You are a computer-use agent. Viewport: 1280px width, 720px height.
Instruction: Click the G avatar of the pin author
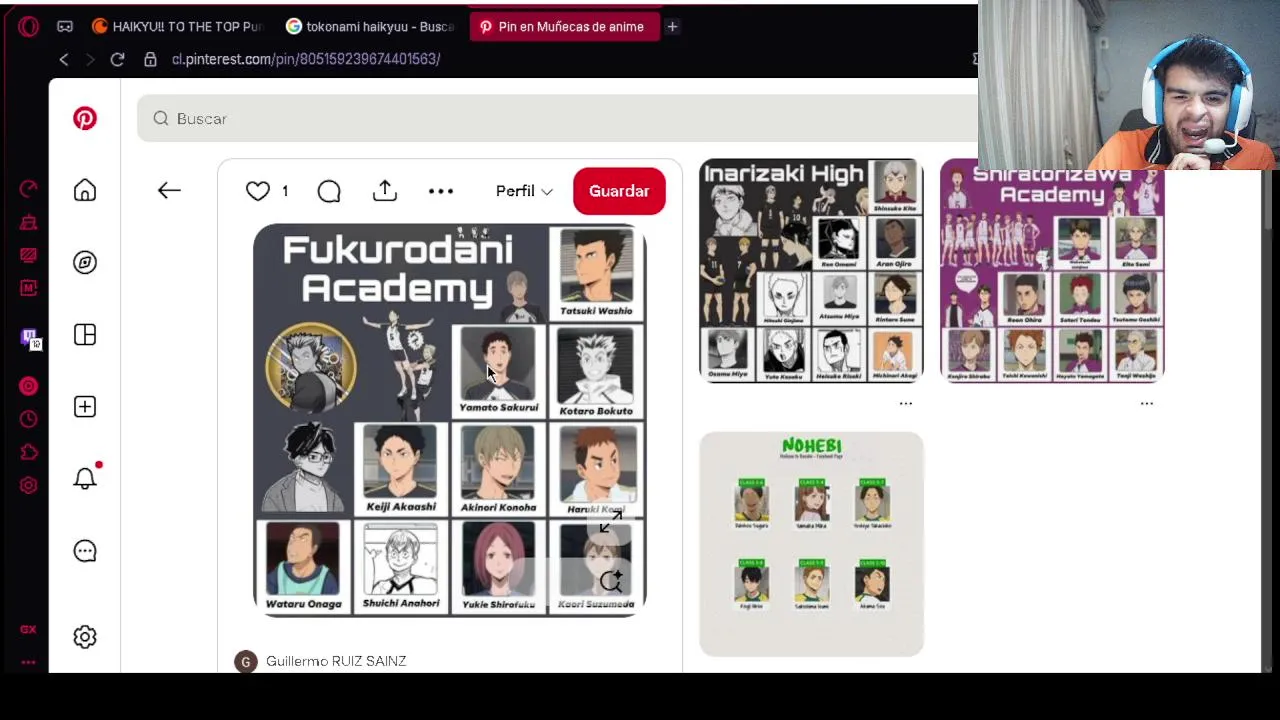click(245, 661)
